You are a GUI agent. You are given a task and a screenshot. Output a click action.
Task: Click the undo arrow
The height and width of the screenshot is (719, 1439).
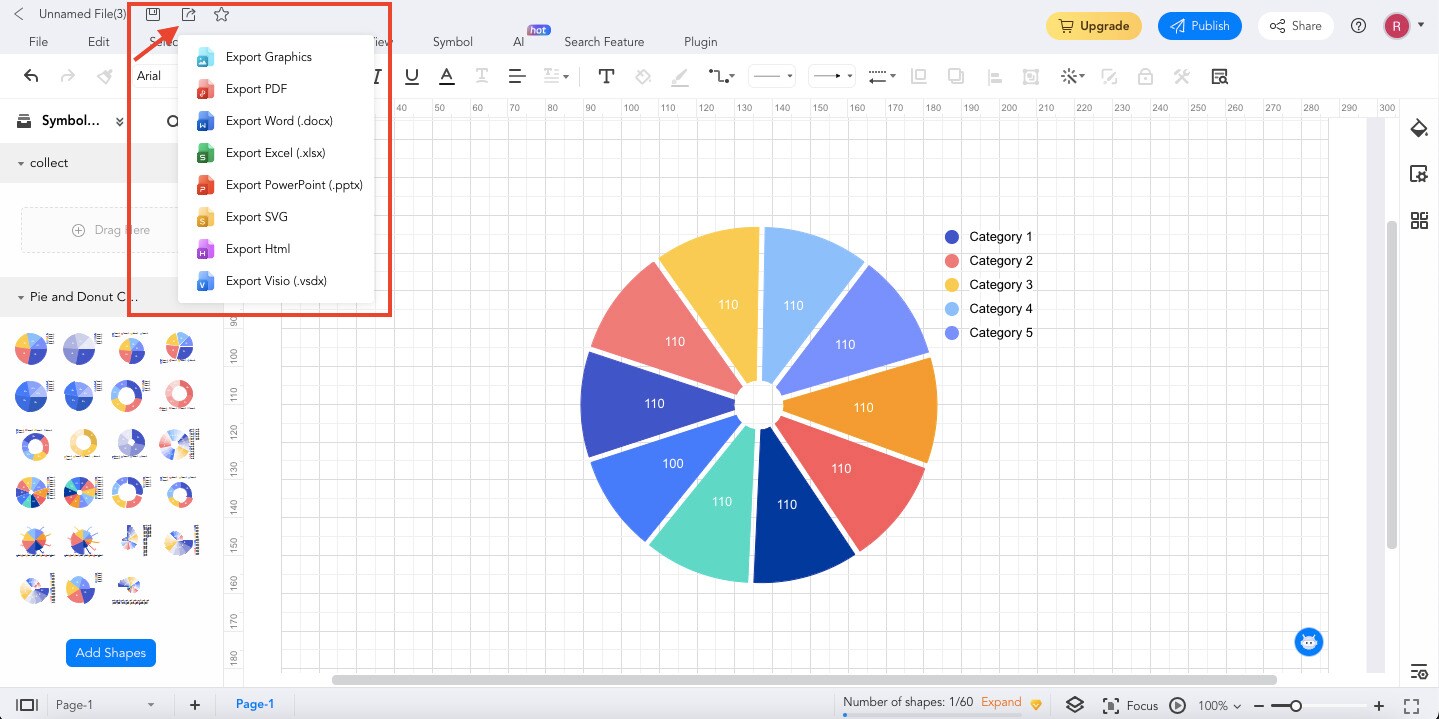click(31, 76)
